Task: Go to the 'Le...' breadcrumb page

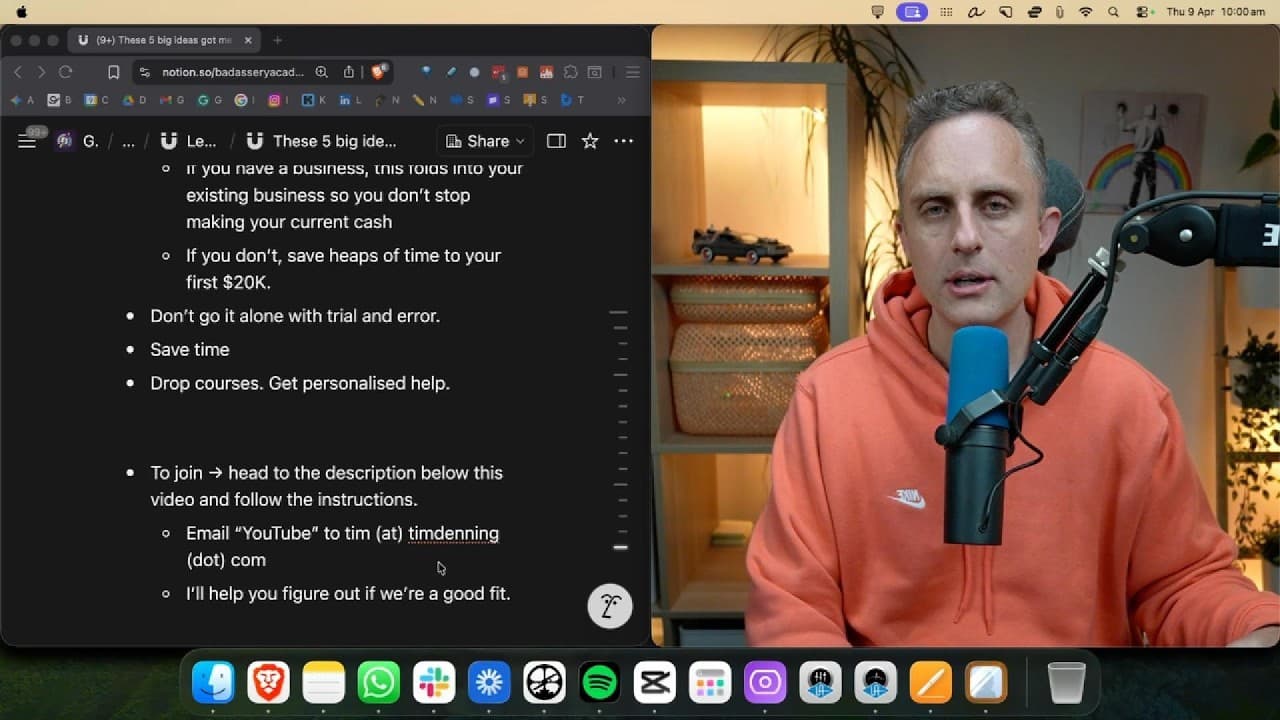Action: pyautogui.click(x=190, y=141)
